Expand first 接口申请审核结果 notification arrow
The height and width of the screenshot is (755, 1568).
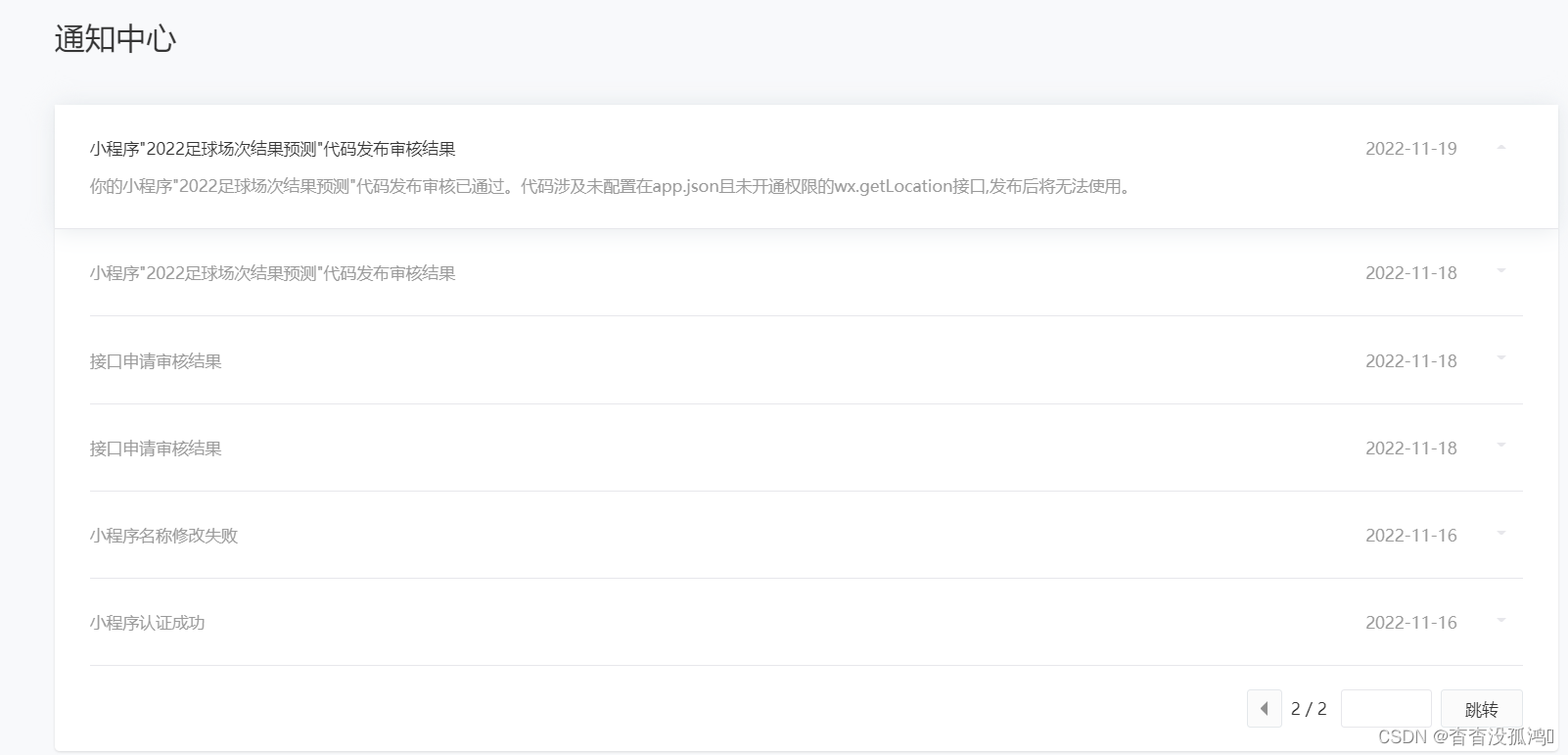1500,359
